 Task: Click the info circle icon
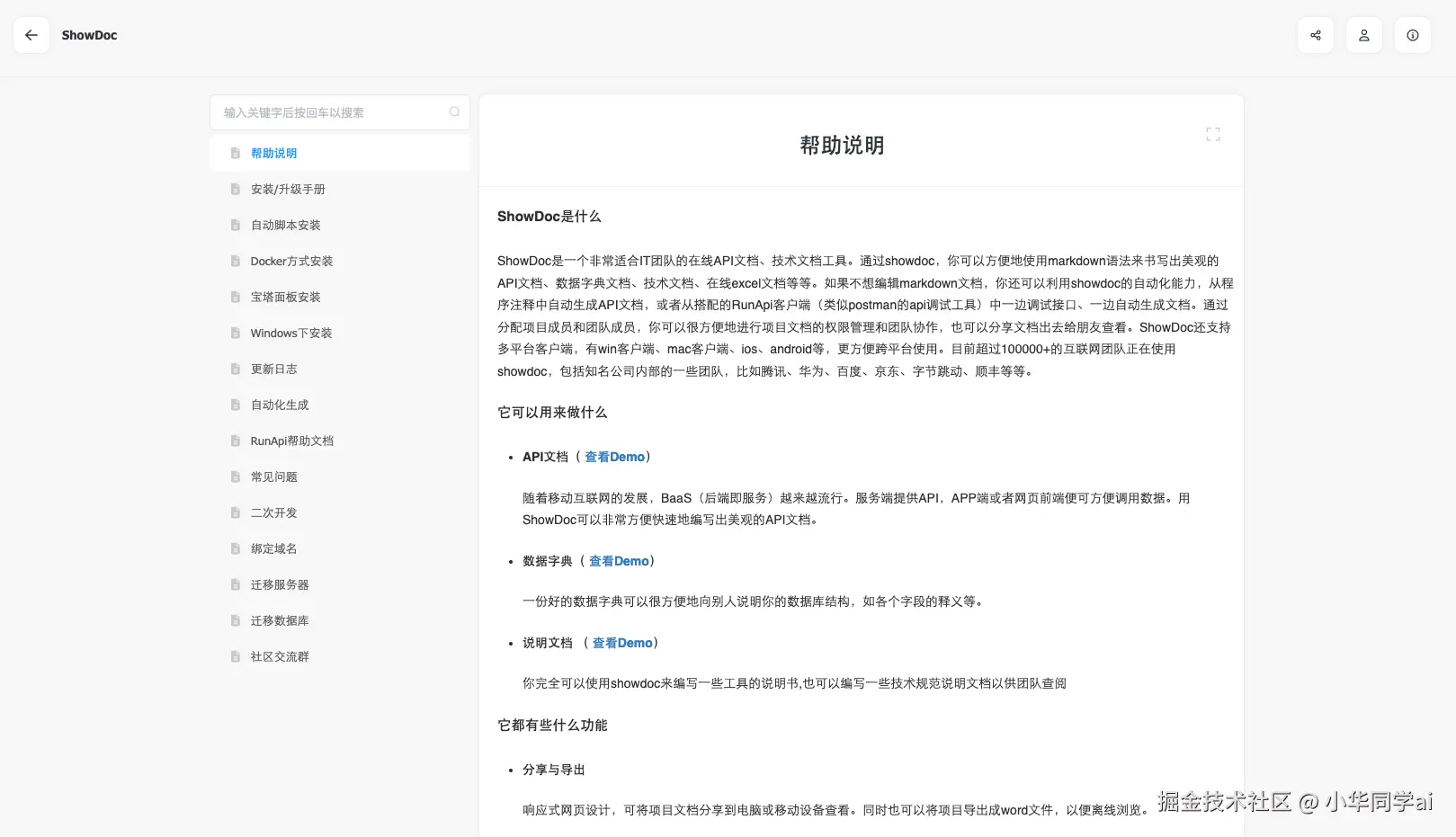click(x=1413, y=35)
